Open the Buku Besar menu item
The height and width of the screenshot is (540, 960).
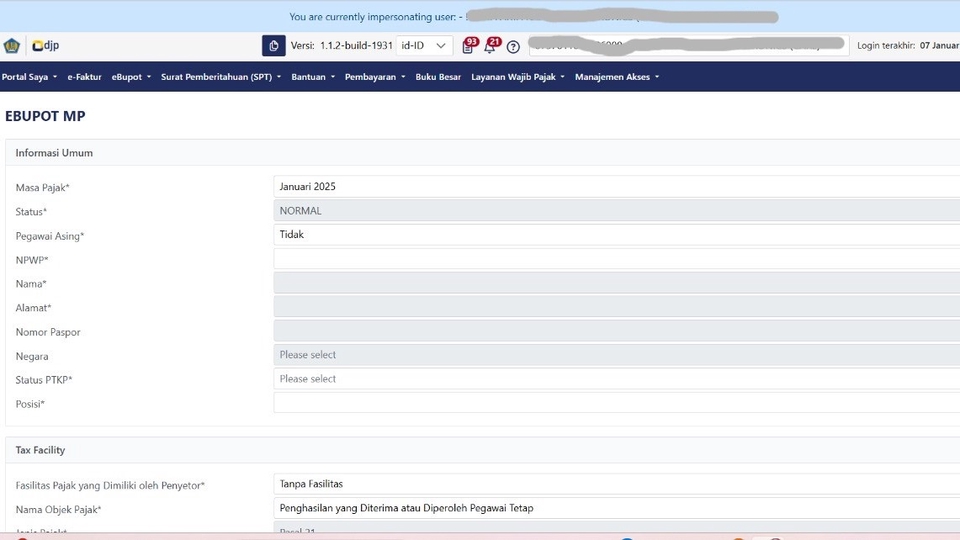pyautogui.click(x=438, y=77)
